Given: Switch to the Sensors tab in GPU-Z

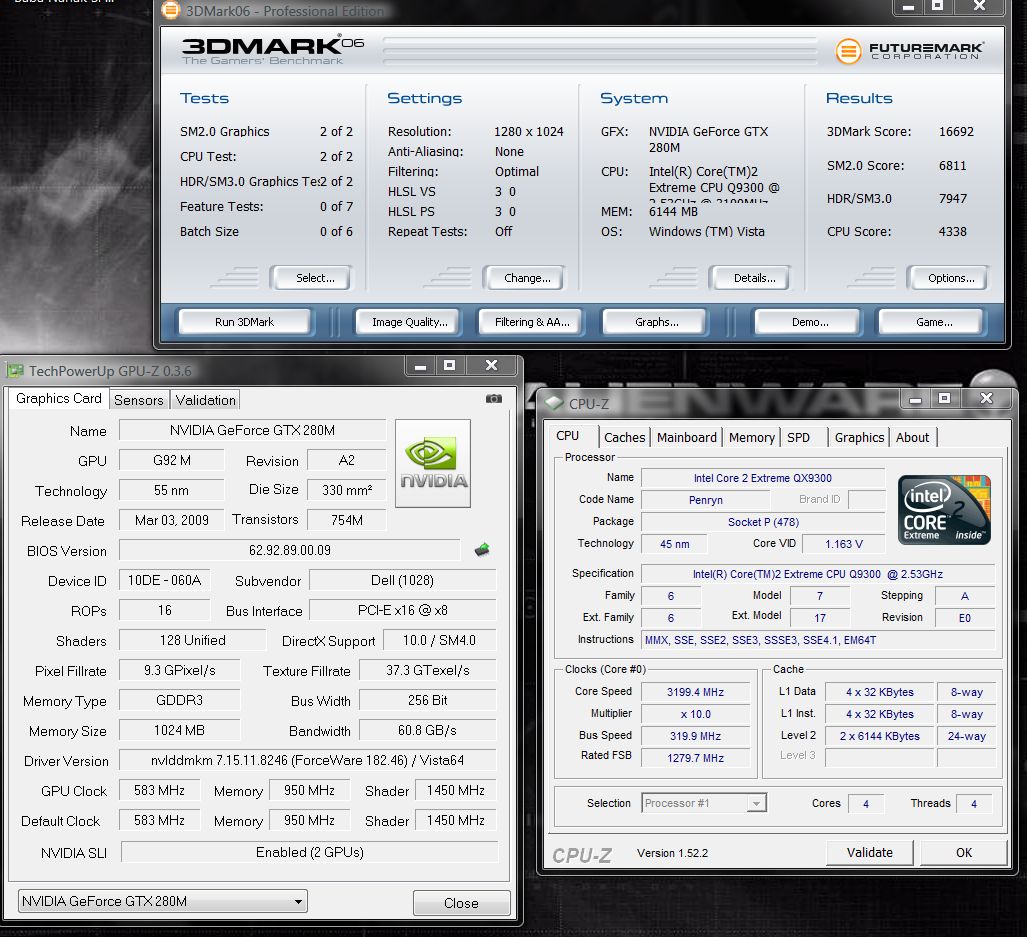Looking at the screenshot, I should [x=138, y=400].
